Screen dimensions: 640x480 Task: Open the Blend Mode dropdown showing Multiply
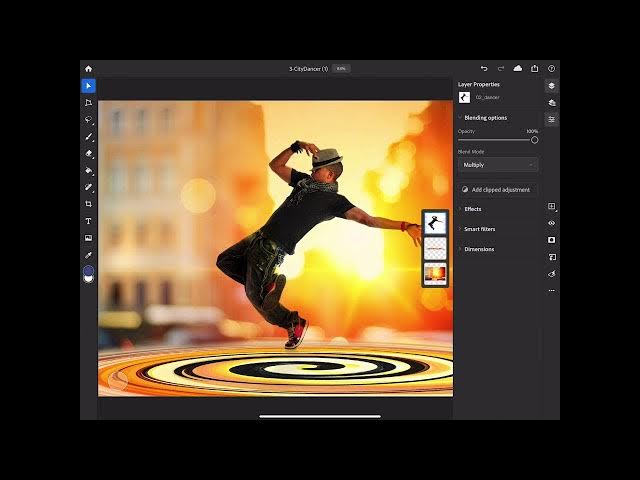(x=498, y=164)
